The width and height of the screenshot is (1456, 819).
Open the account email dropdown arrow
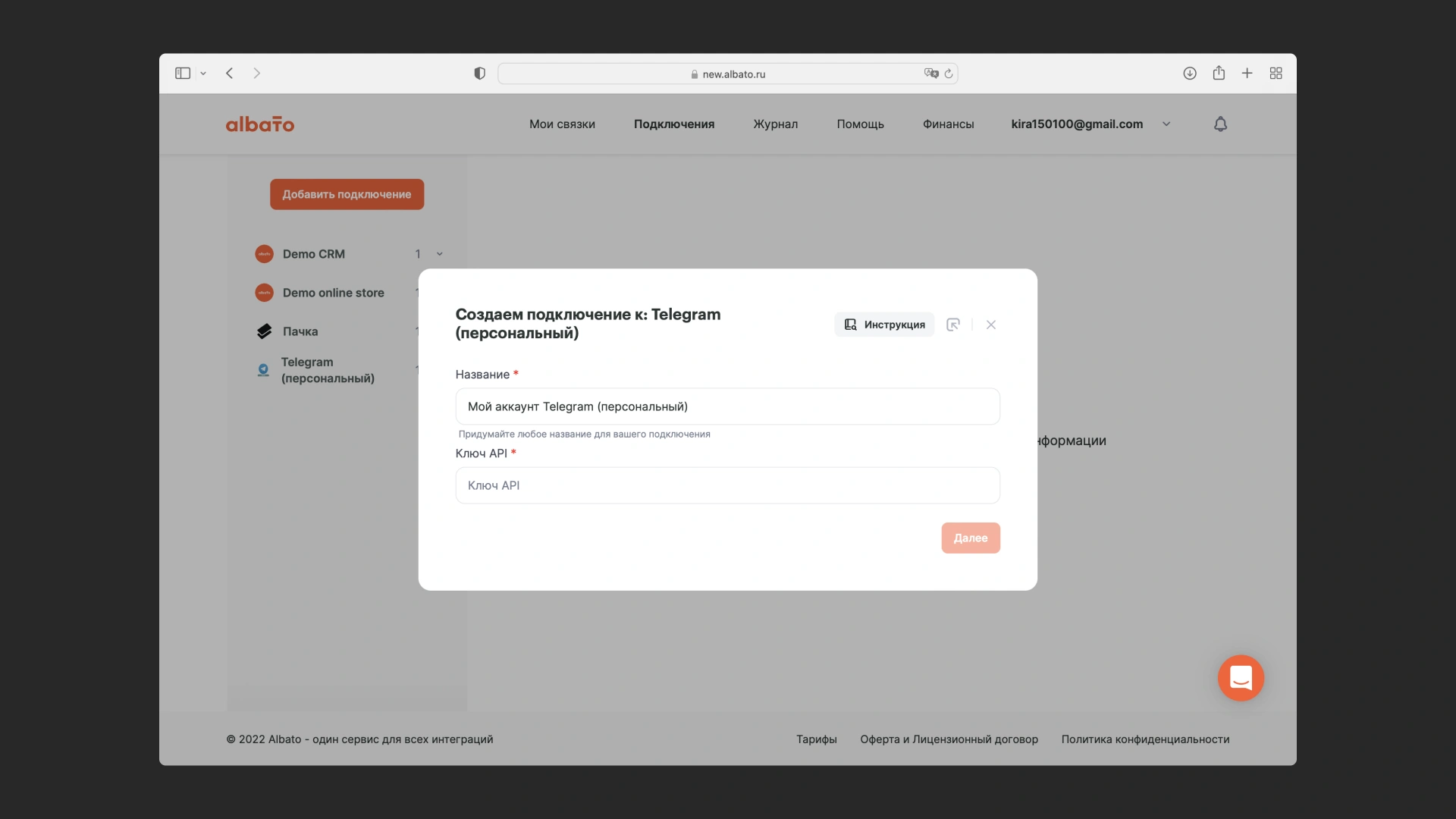1166,124
